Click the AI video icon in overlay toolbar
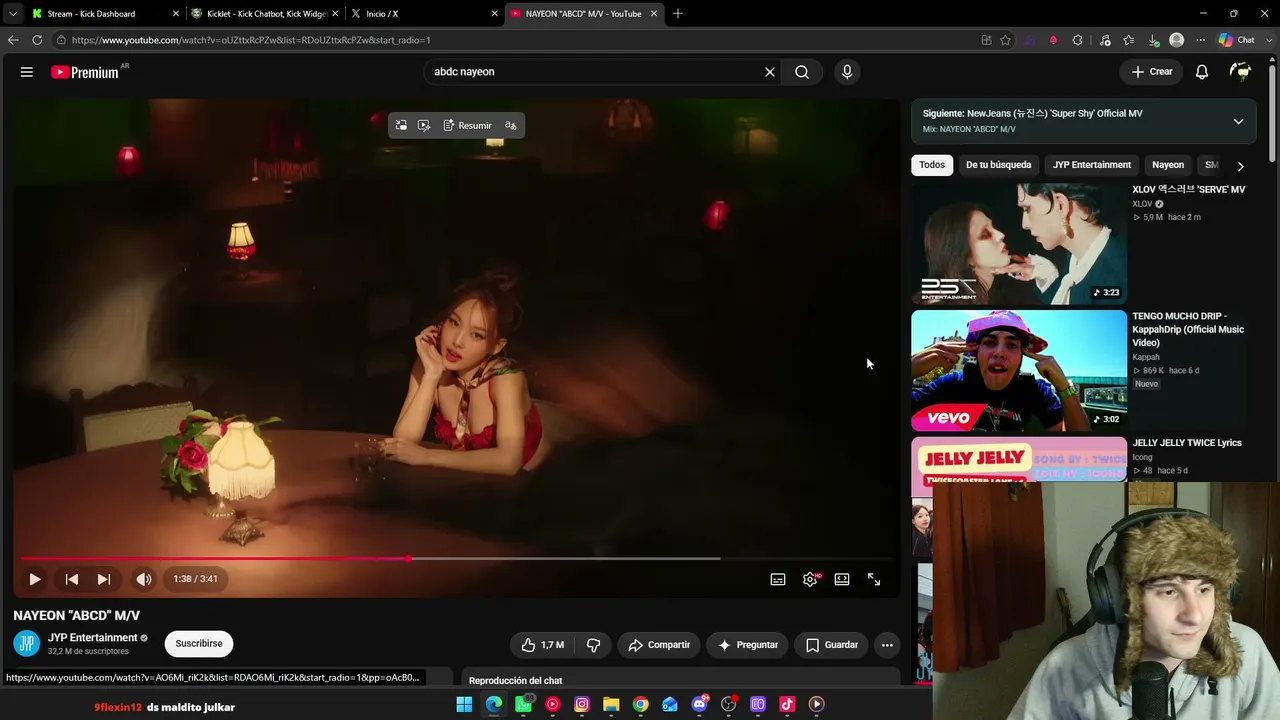This screenshot has height=720, width=1280. (424, 125)
